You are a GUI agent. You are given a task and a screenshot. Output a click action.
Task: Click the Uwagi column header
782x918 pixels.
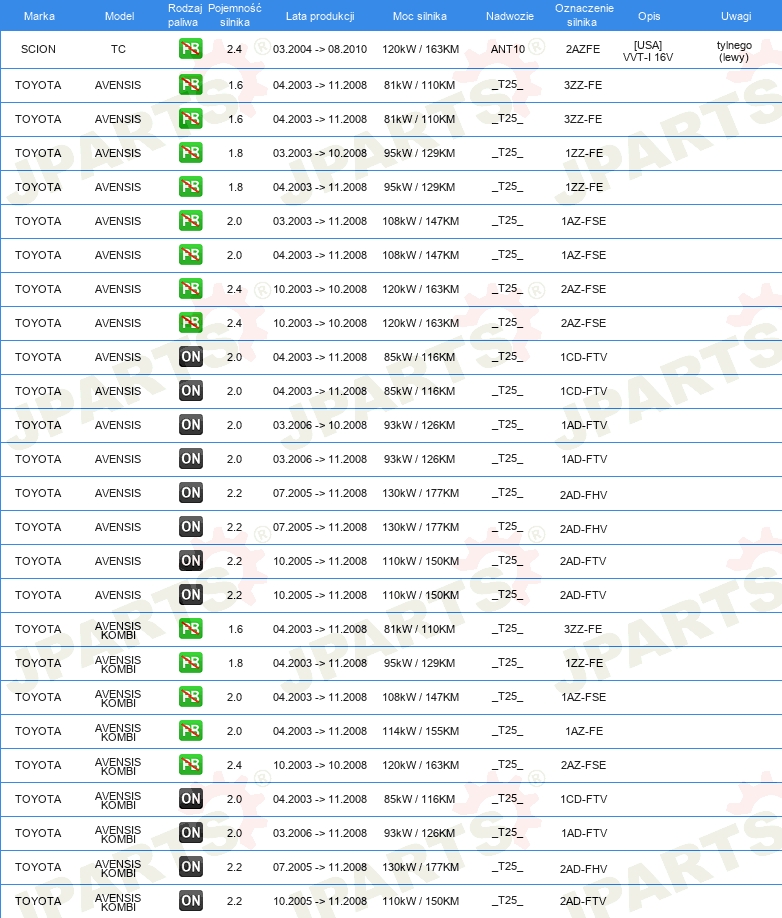[736, 16]
